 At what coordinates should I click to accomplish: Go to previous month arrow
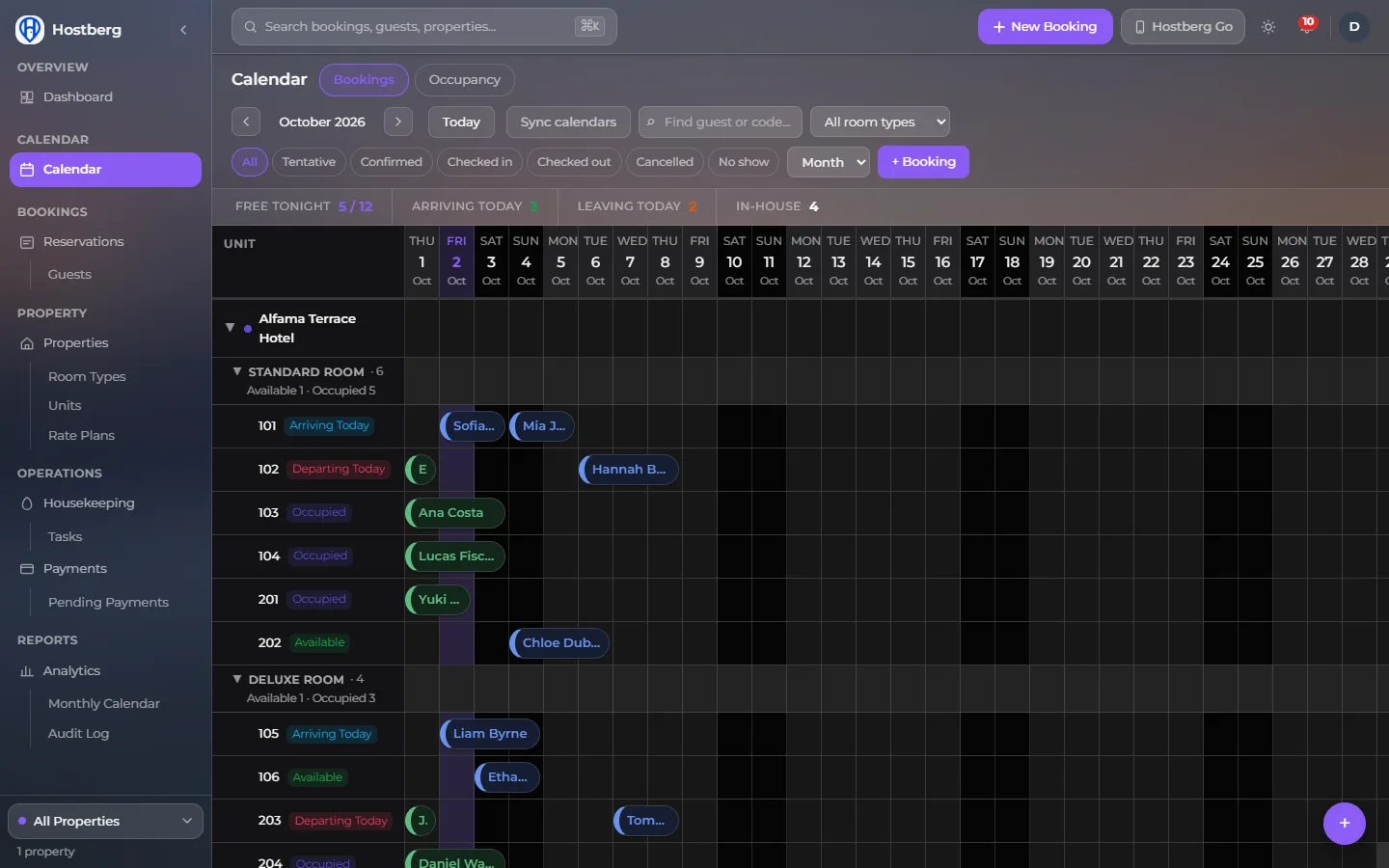(246, 122)
